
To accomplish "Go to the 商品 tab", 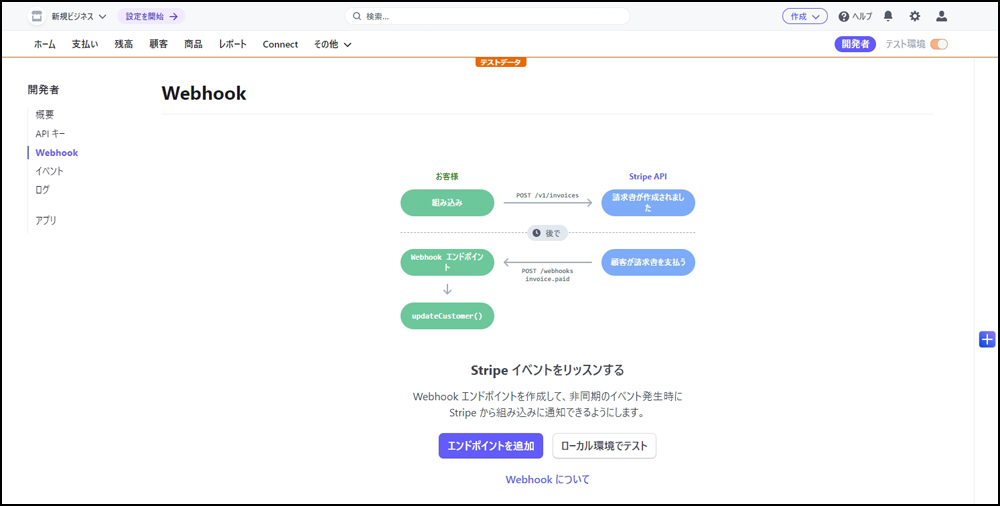I will pos(193,45).
